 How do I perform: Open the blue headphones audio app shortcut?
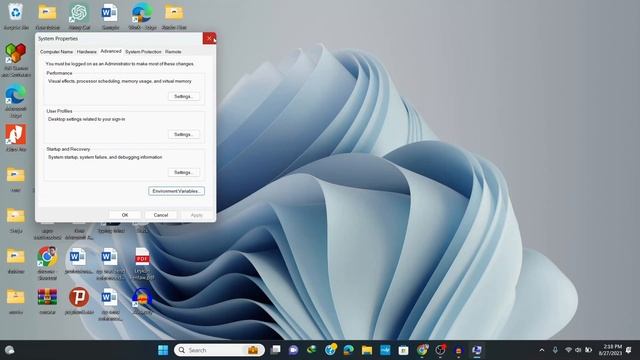coord(142,298)
